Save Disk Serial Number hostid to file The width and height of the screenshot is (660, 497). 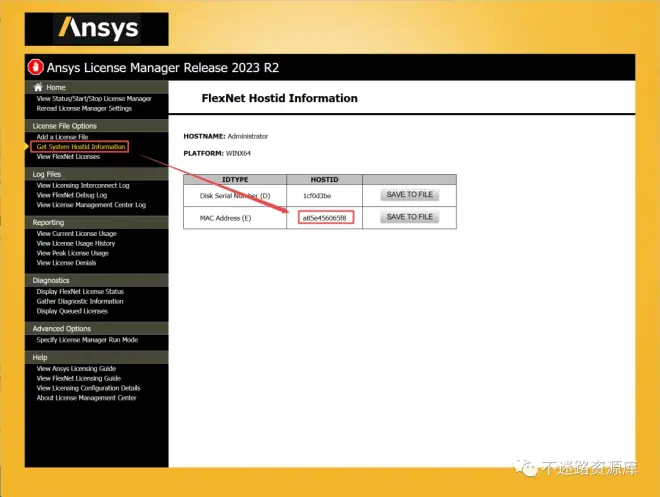coord(409,195)
